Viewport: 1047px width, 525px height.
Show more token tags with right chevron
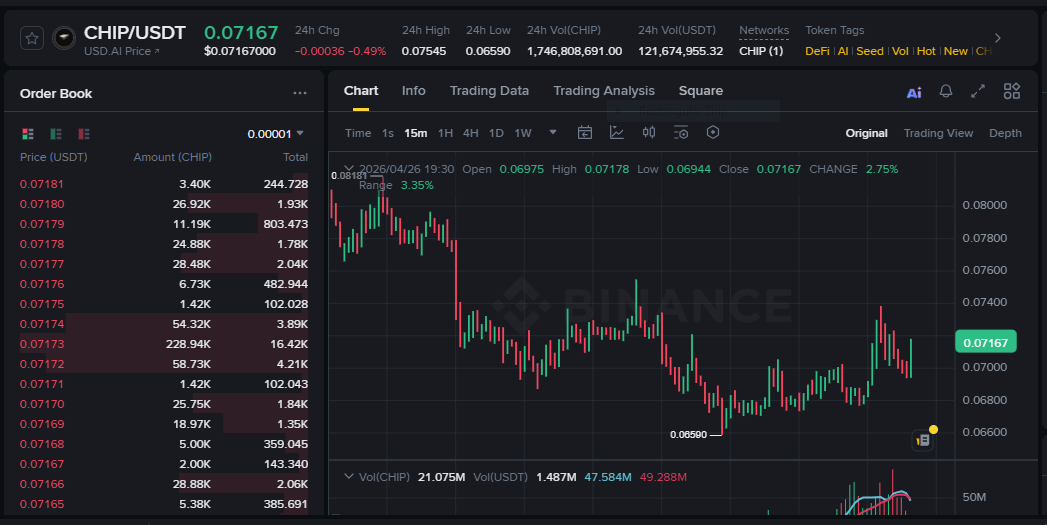pos(998,38)
